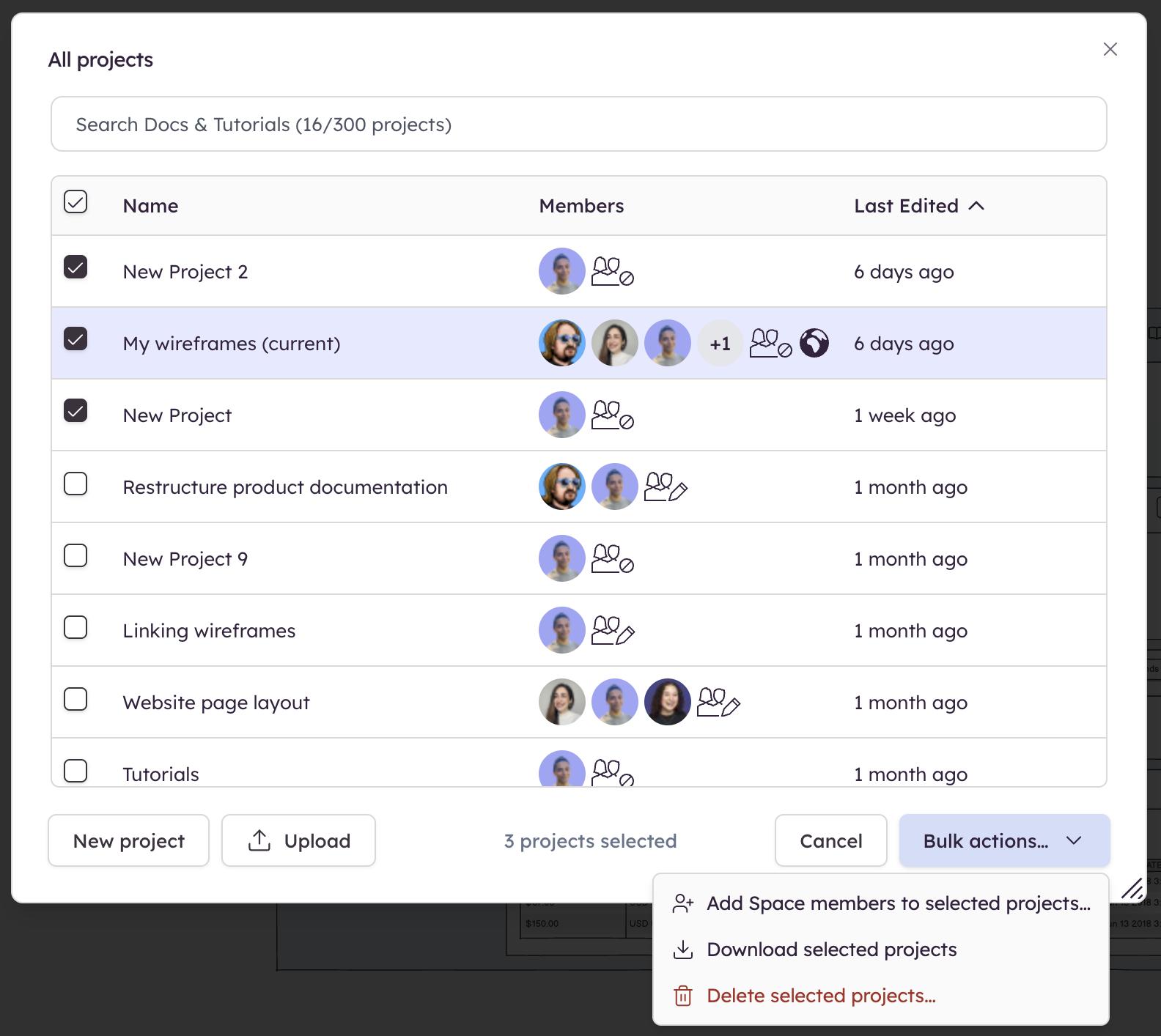Image resolution: width=1161 pixels, height=1036 pixels.
Task: Check the Restructure product documentation checkbox
Action: (x=75, y=484)
